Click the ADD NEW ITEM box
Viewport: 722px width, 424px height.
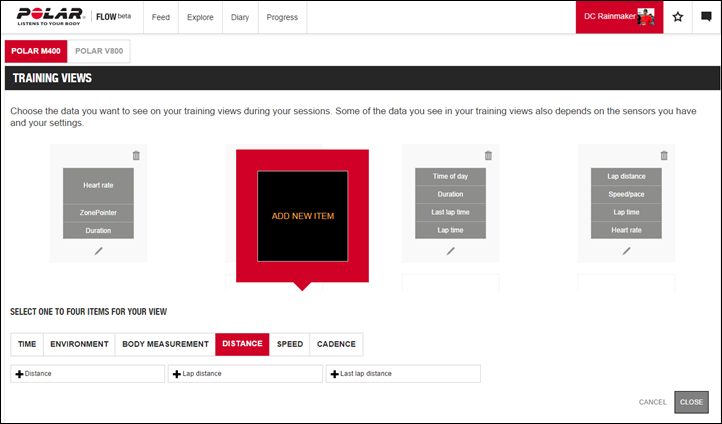(303, 216)
